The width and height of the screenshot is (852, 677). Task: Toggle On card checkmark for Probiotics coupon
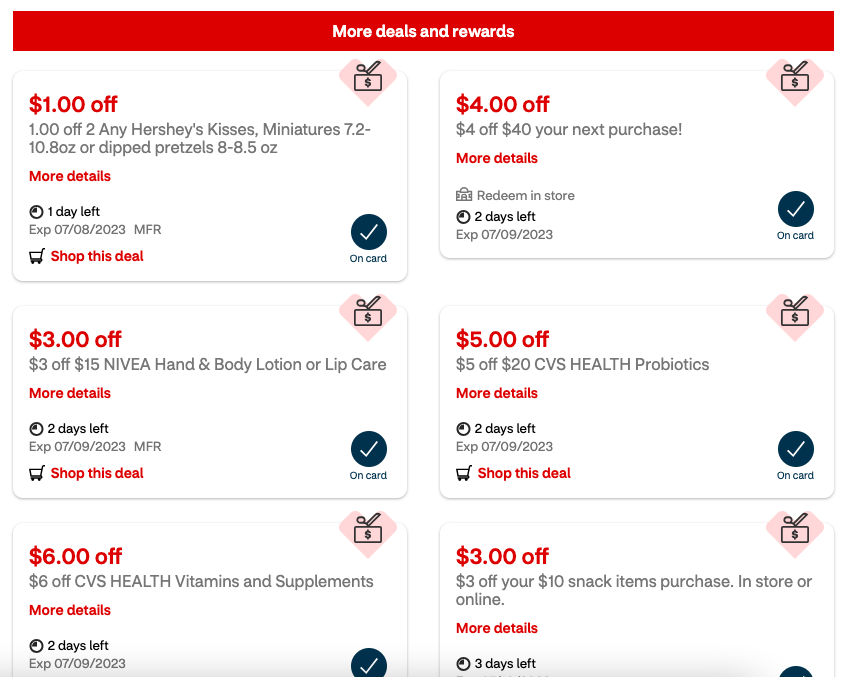pos(795,449)
